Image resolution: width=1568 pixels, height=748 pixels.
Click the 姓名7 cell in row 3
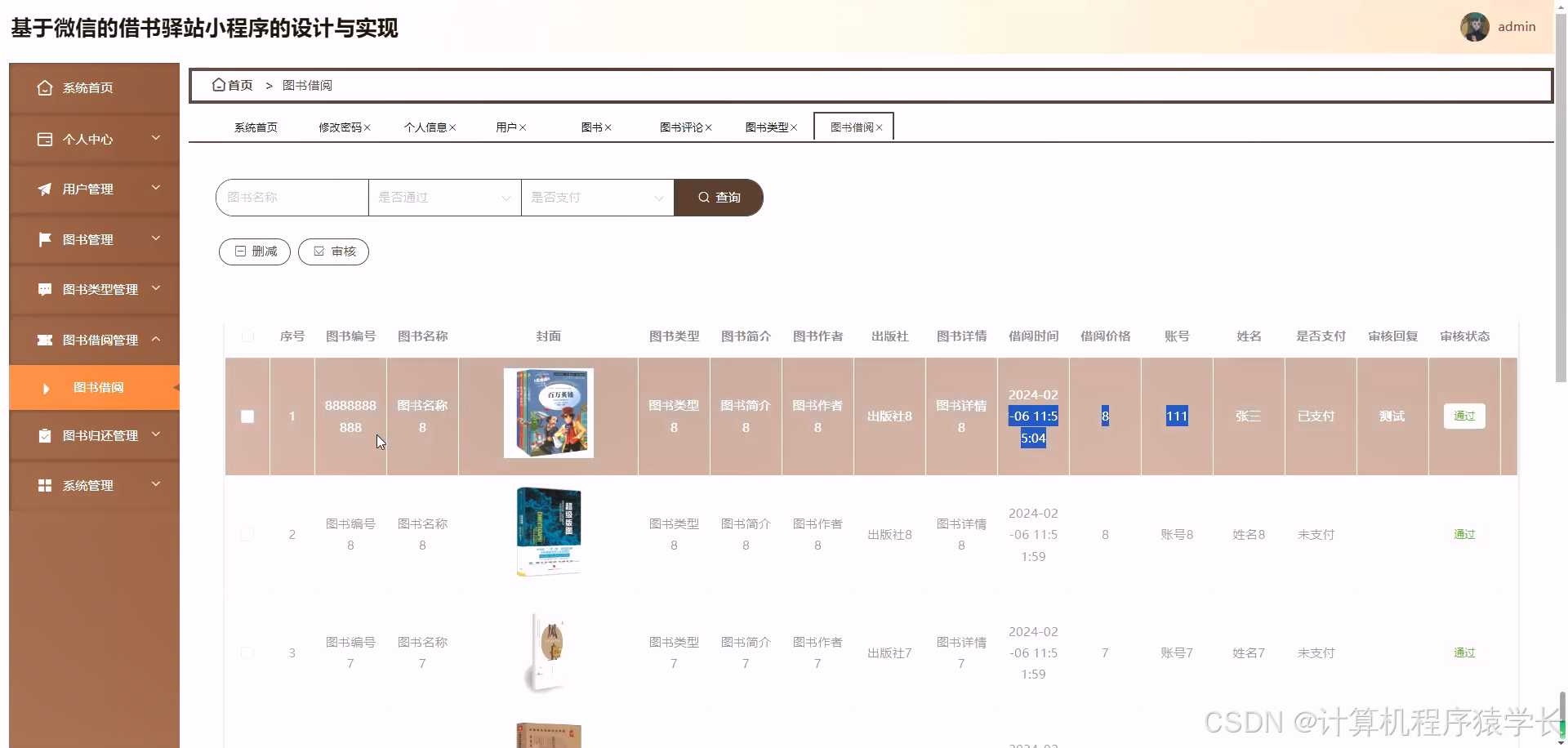[1249, 653]
